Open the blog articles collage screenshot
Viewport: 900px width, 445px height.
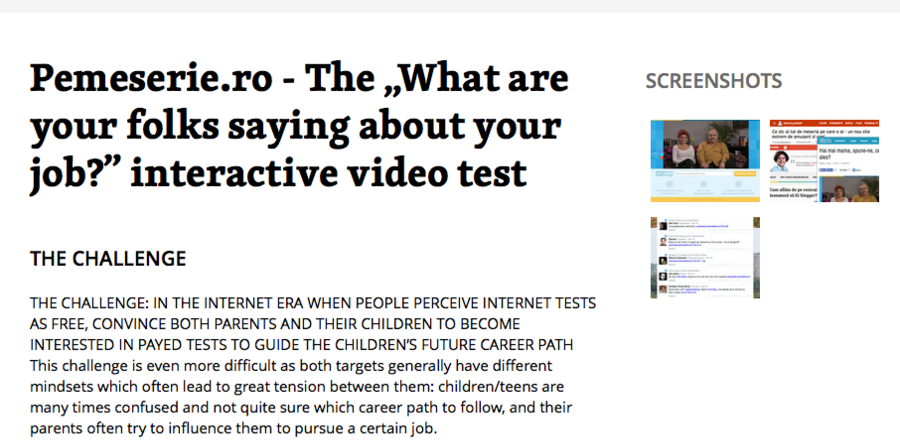[824, 161]
